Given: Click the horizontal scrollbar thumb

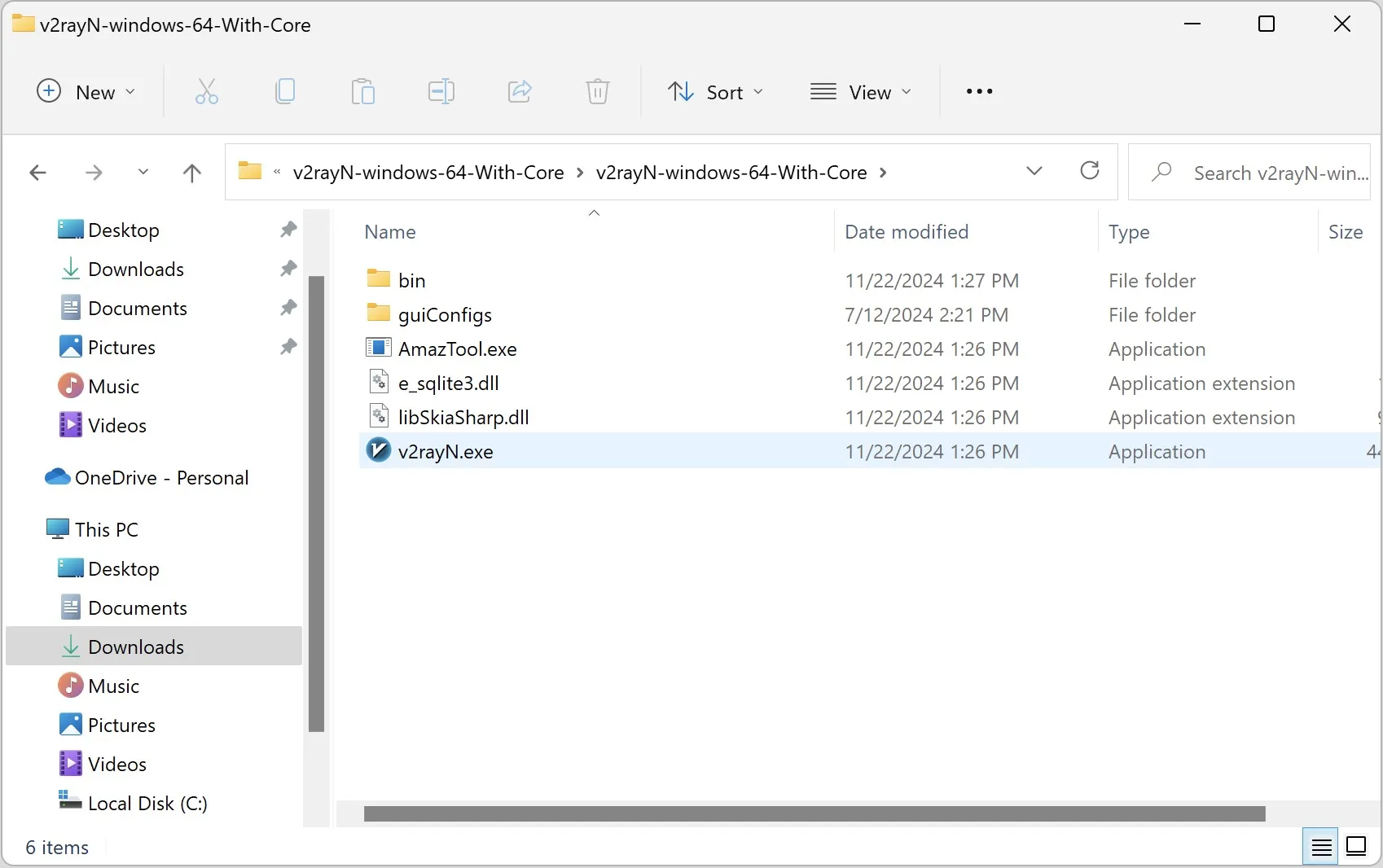Looking at the screenshot, I should click(x=814, y=813).
